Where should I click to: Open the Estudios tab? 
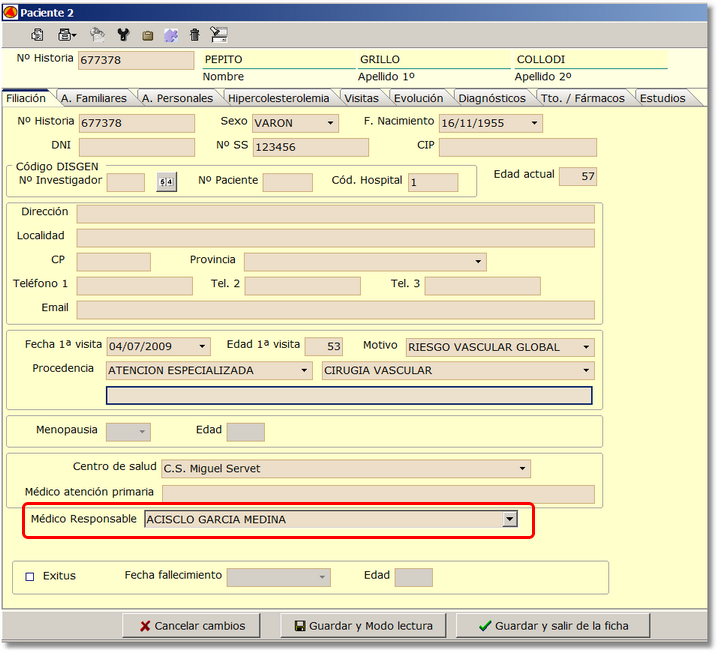click(663, 98)
